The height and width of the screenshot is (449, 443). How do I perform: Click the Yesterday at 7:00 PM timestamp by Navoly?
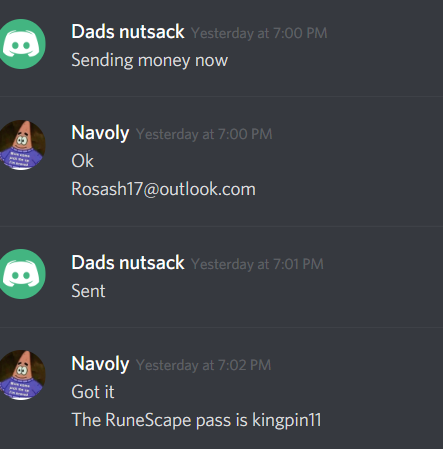coord(204,134)
